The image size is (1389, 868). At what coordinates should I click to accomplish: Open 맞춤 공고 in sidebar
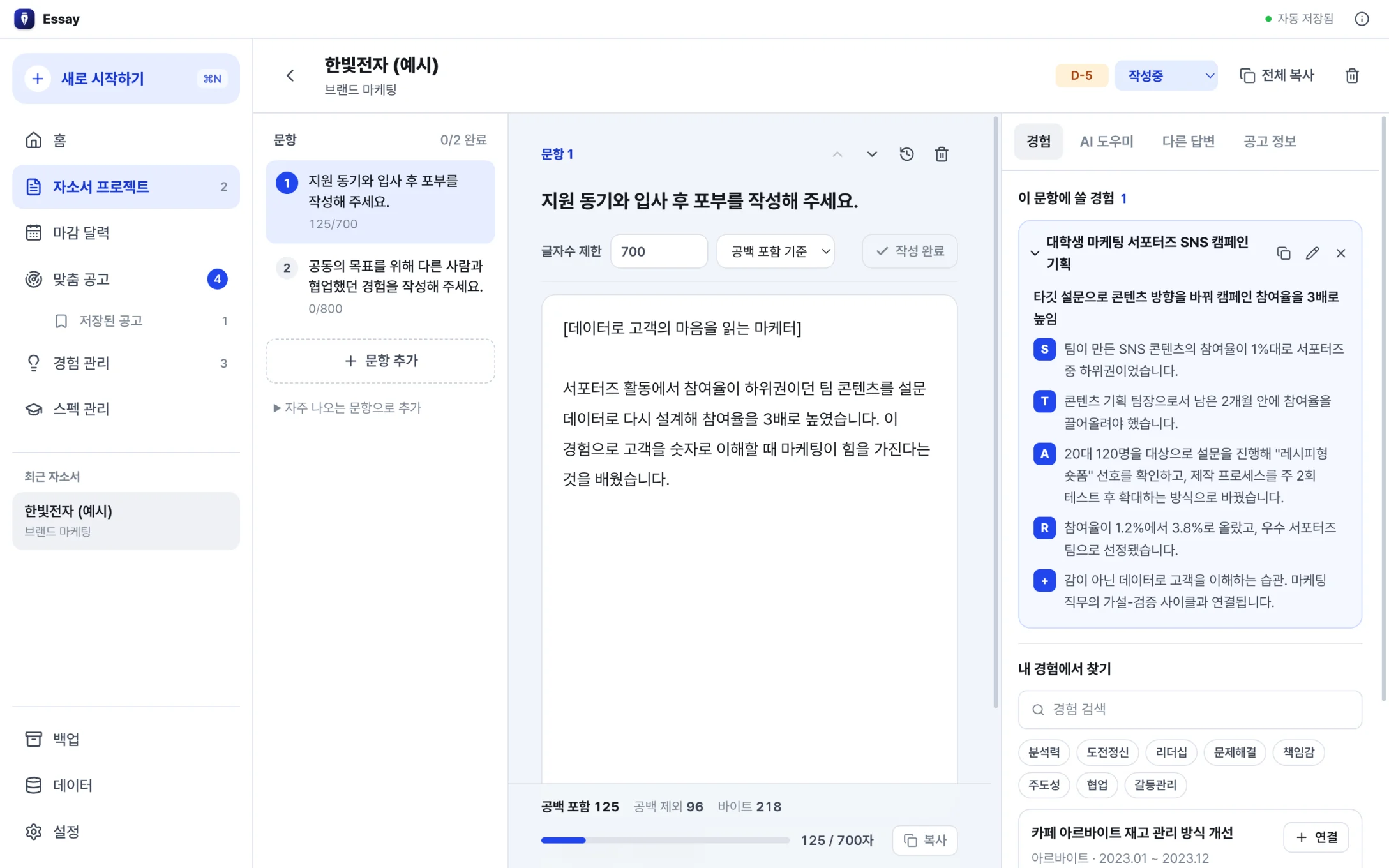tap(126, 279)
